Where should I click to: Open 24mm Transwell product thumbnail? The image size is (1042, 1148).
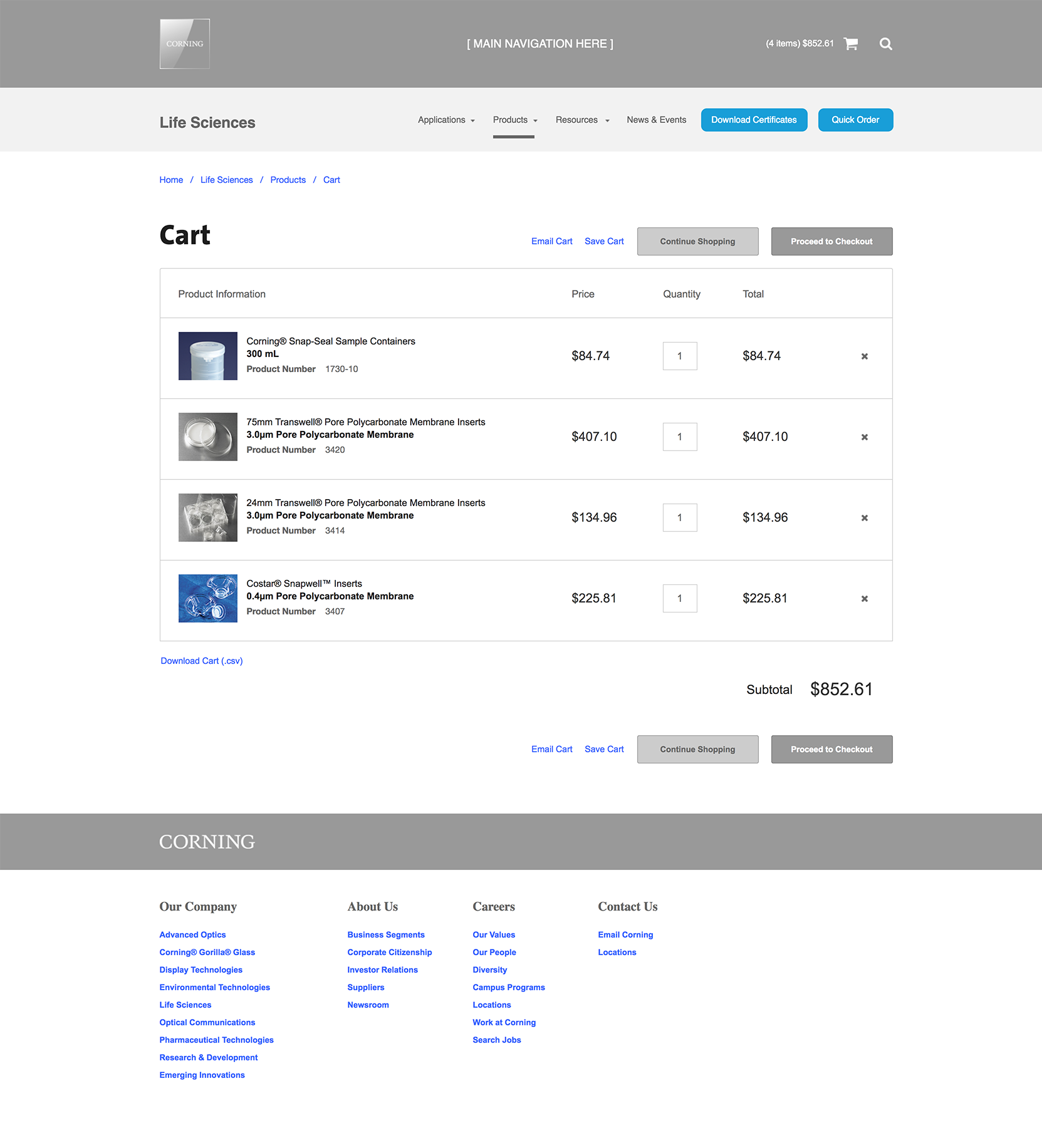(208, 517)
